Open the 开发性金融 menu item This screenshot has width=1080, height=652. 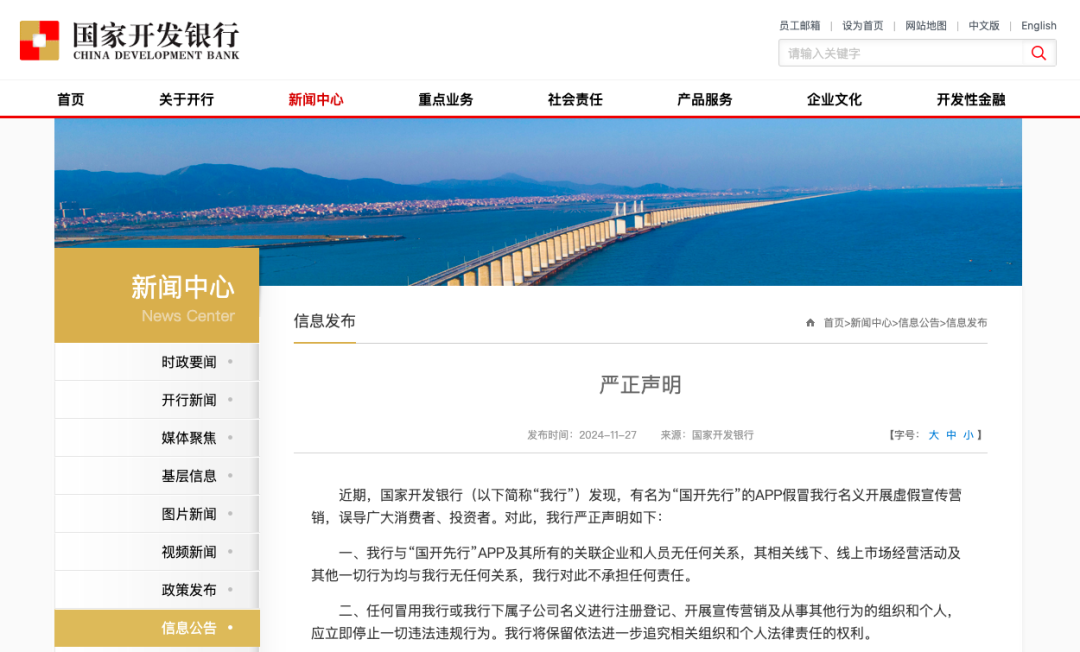pyautogui.click(x=970, y=99)
